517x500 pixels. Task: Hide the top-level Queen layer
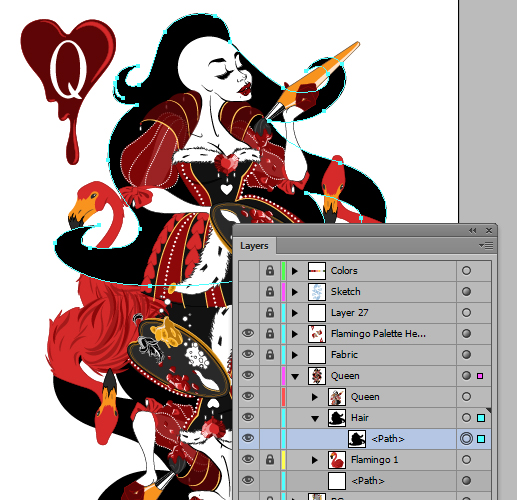pos(248,375)
